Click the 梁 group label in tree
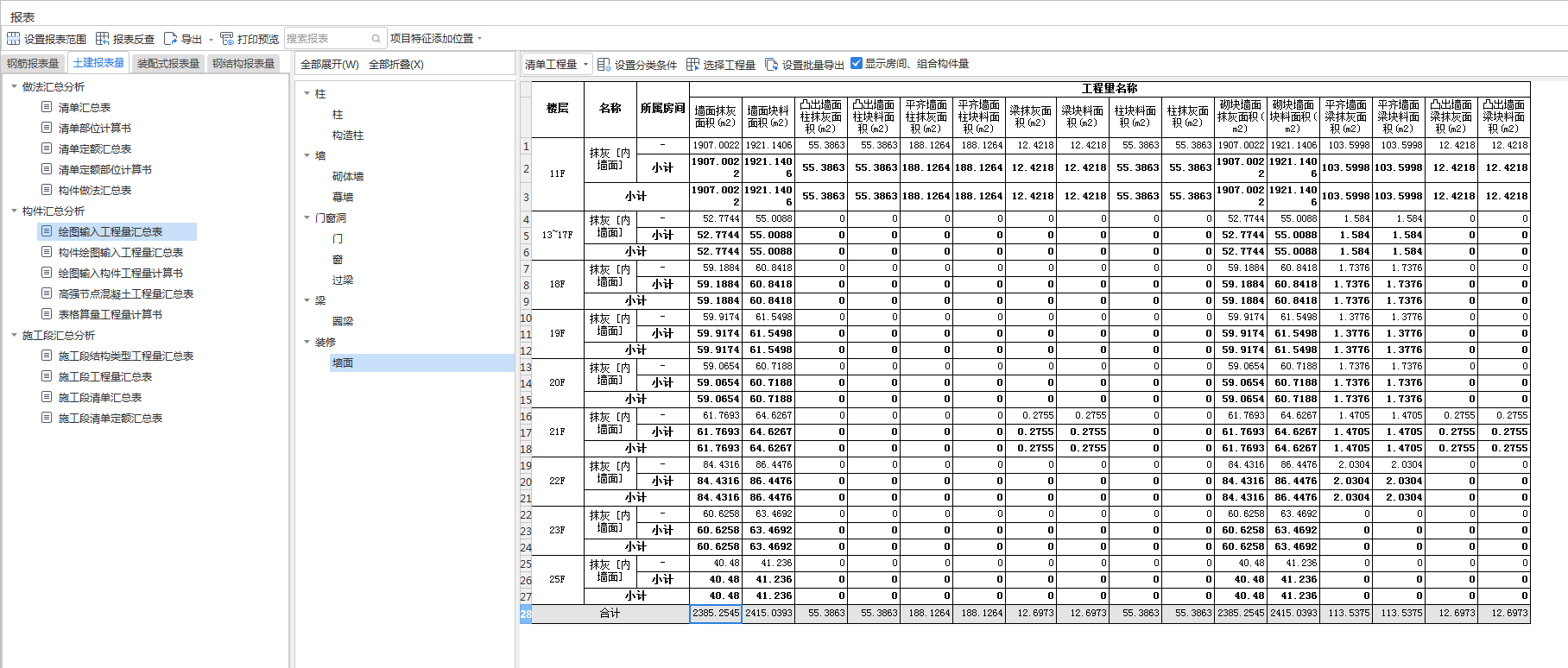The width and height of the screenshot is (1568, 668). coord(320,300)
